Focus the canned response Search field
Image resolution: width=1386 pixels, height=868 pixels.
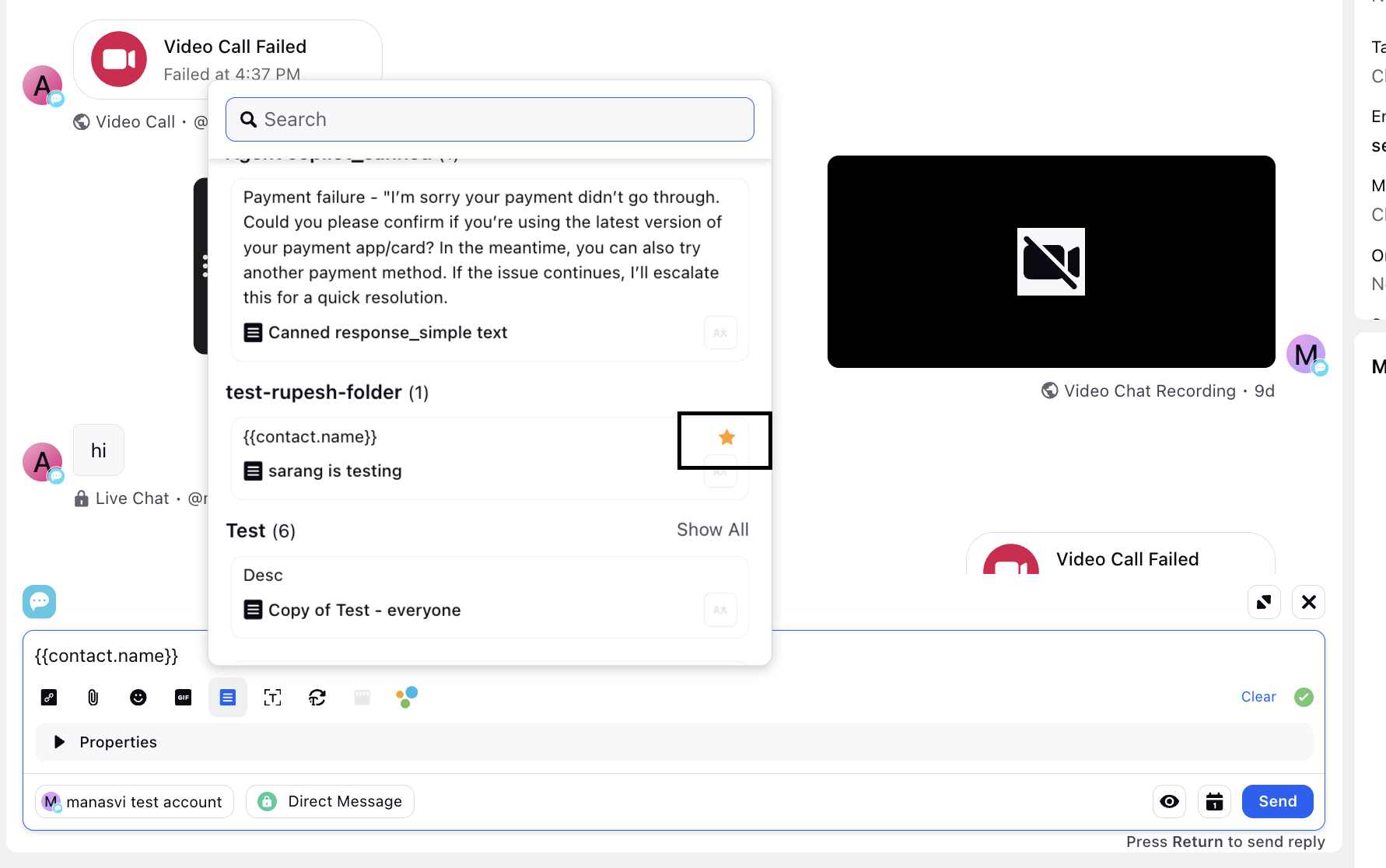[x=490, y=119]
